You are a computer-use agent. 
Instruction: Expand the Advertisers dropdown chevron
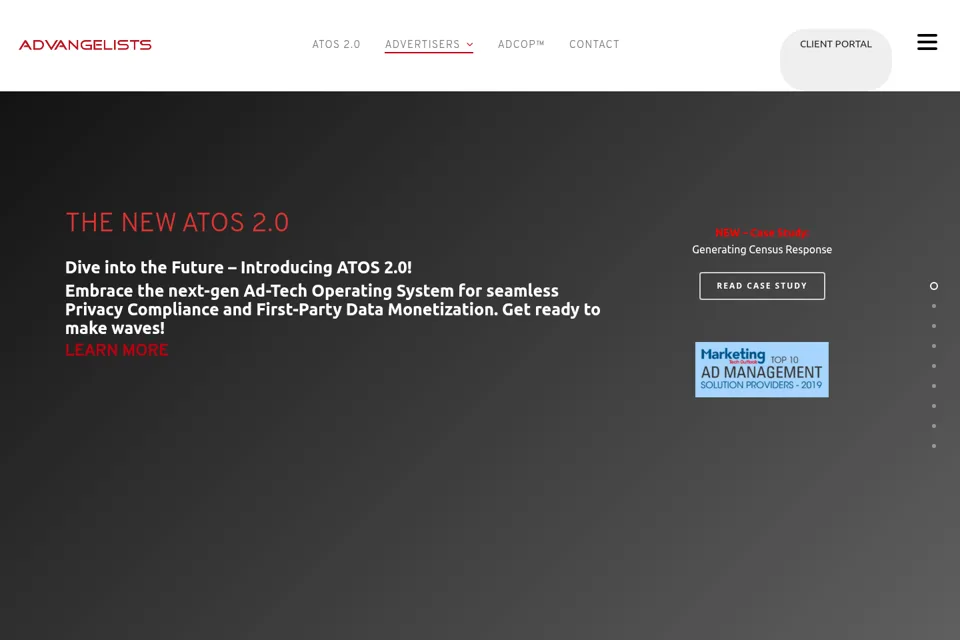[470, 45]
